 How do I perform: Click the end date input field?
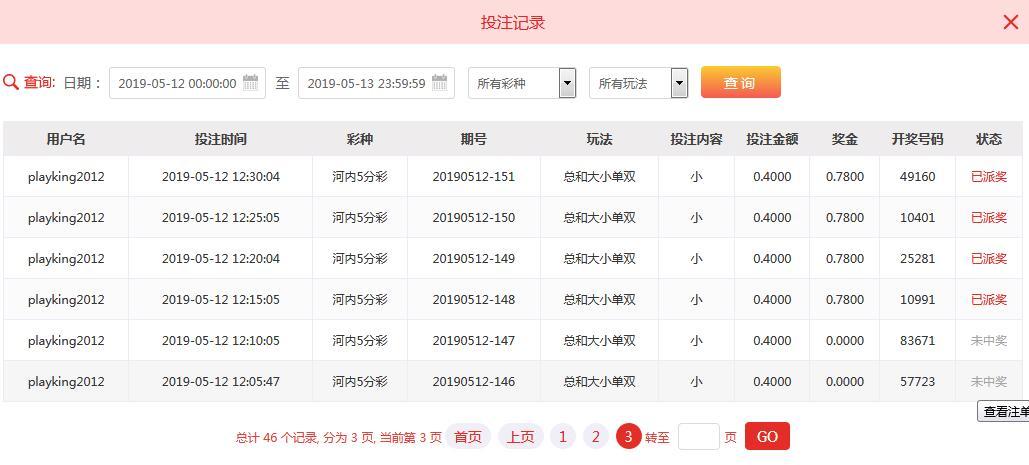click(366, 83)
